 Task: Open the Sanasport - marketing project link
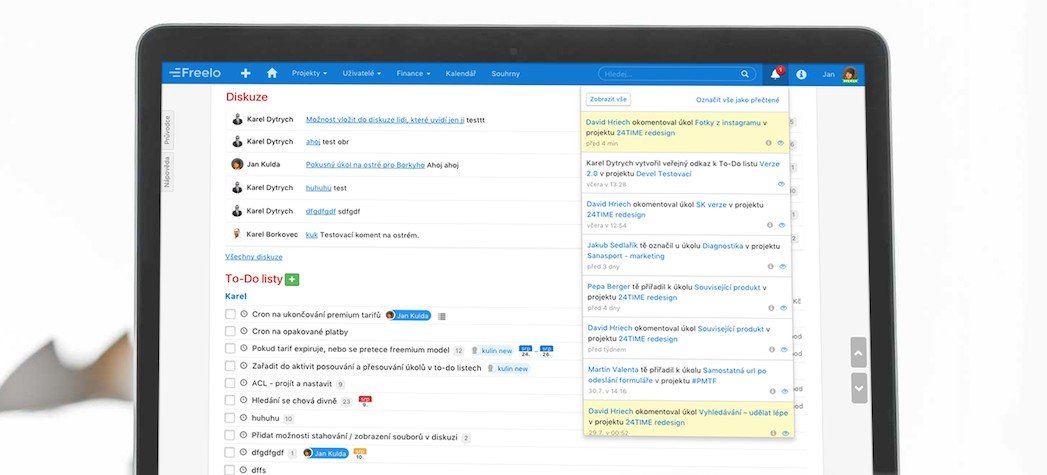[x=626, y=256]
